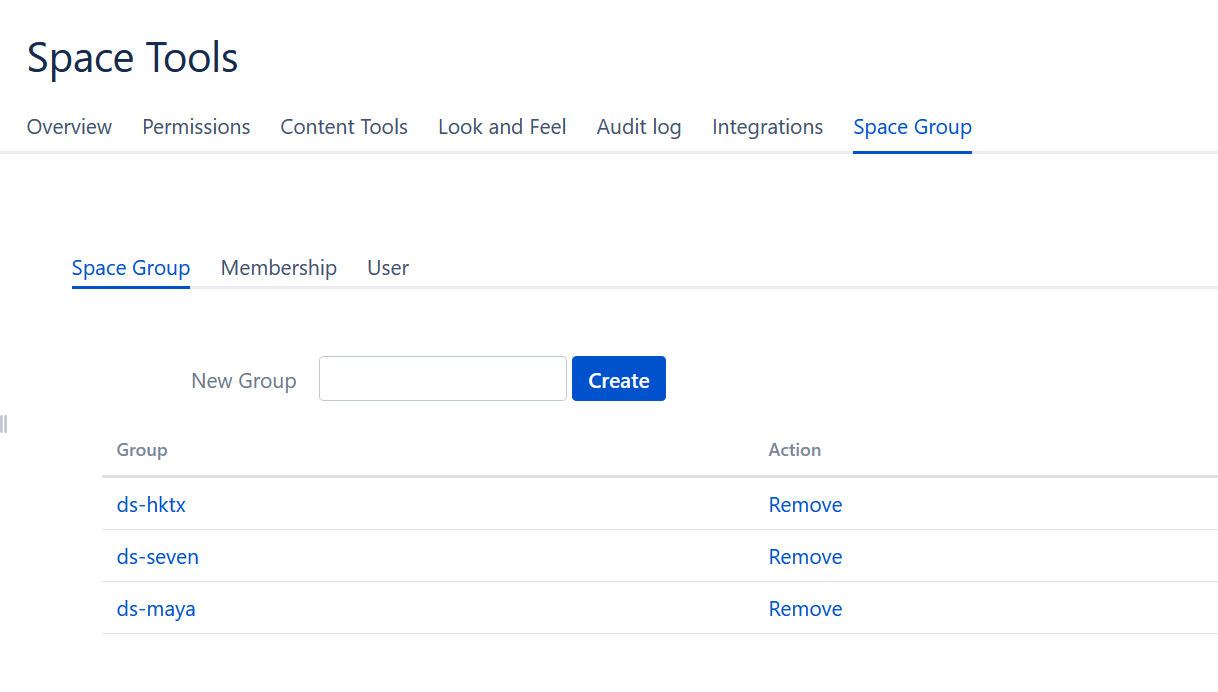
Task: Open the ds-hktx group link
Action: [151, 505]
